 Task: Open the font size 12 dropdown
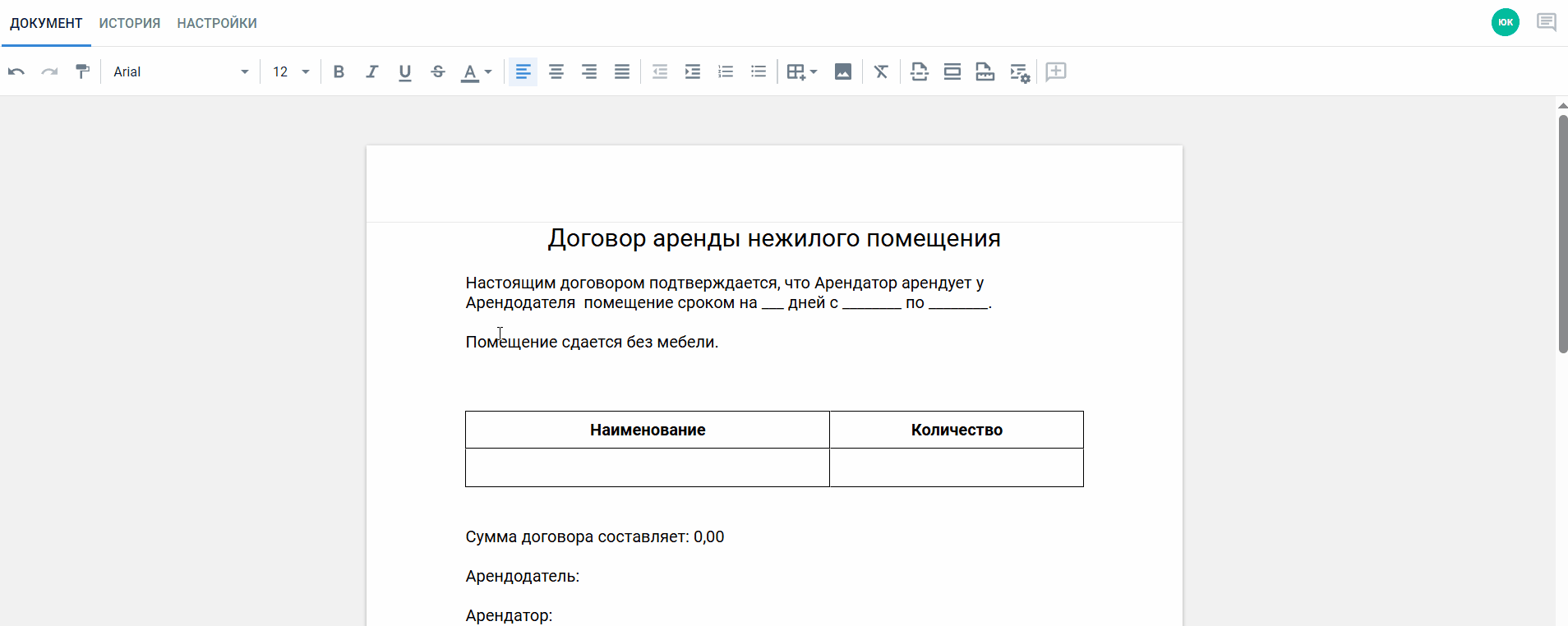291,71
